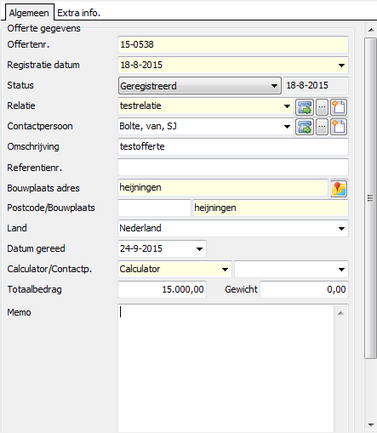Expand the Relatie dropdown with testrelatie

(x=287, y=106)
